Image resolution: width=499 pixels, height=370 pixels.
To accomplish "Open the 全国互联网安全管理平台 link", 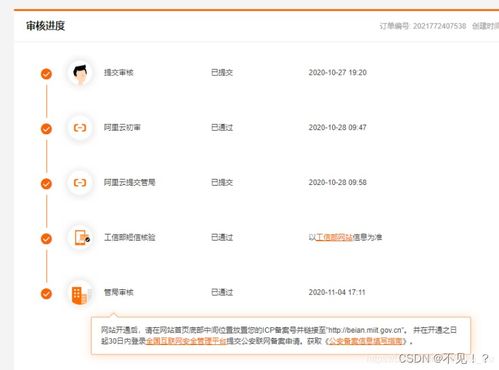I will (186, 341).
